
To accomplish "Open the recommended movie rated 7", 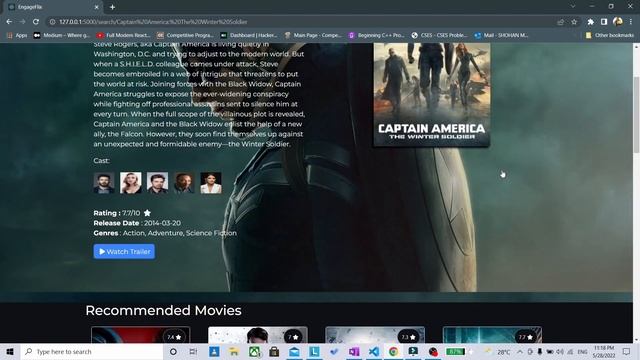I will 258,335.
